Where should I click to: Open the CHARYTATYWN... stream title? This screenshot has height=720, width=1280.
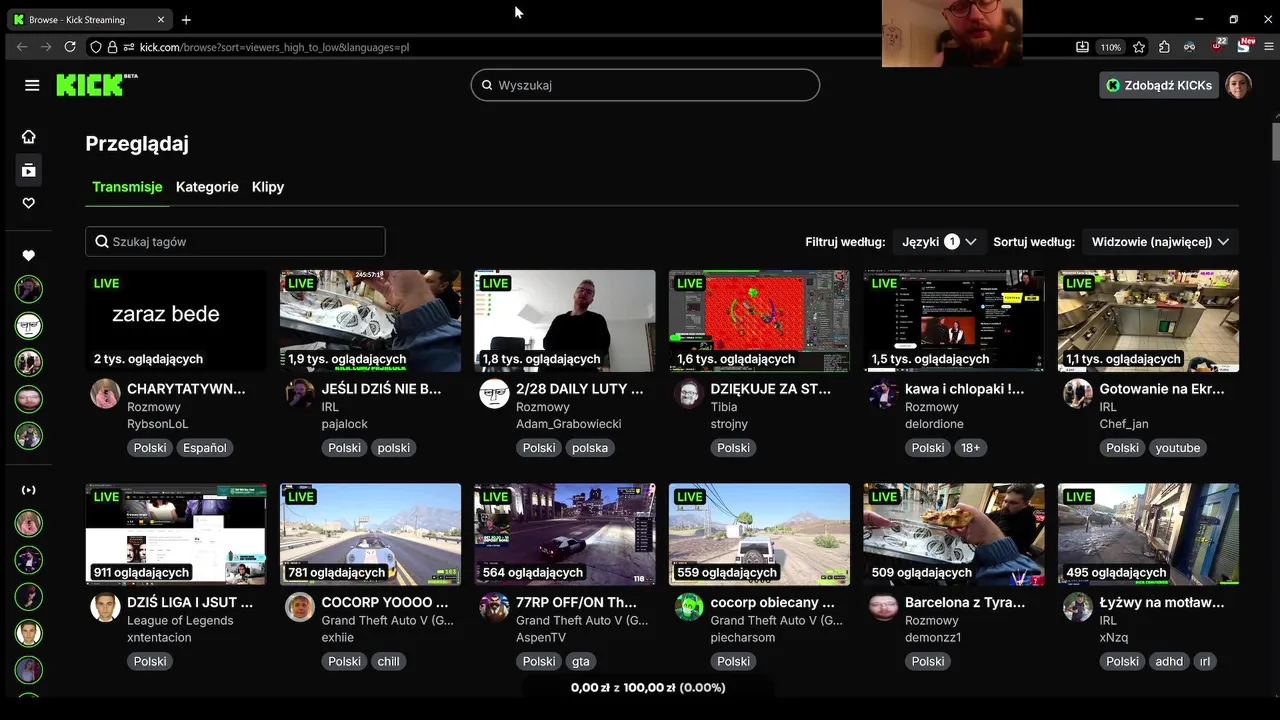coord(186,389)
